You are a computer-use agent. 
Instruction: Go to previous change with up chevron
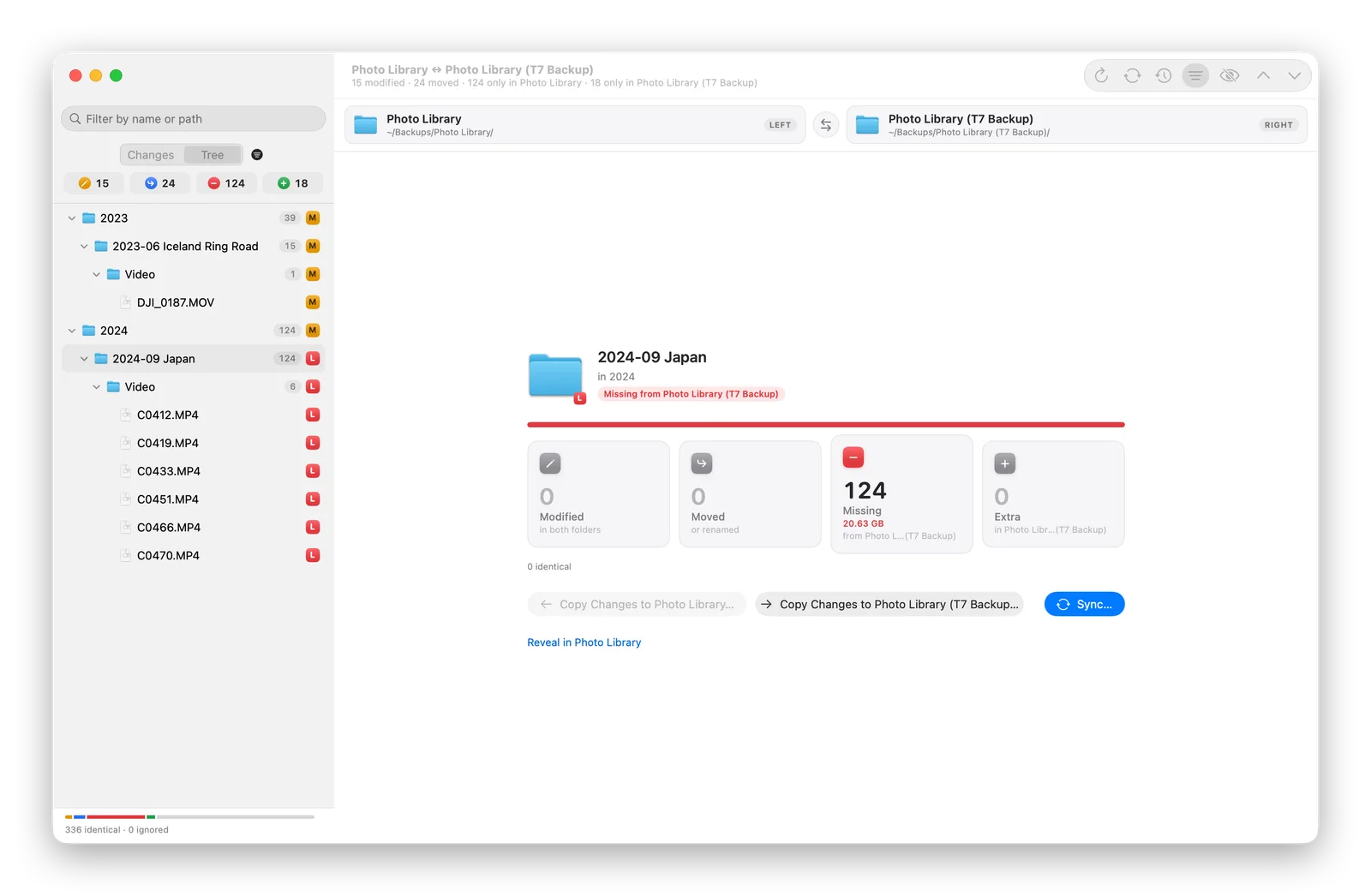(1263, 76)
